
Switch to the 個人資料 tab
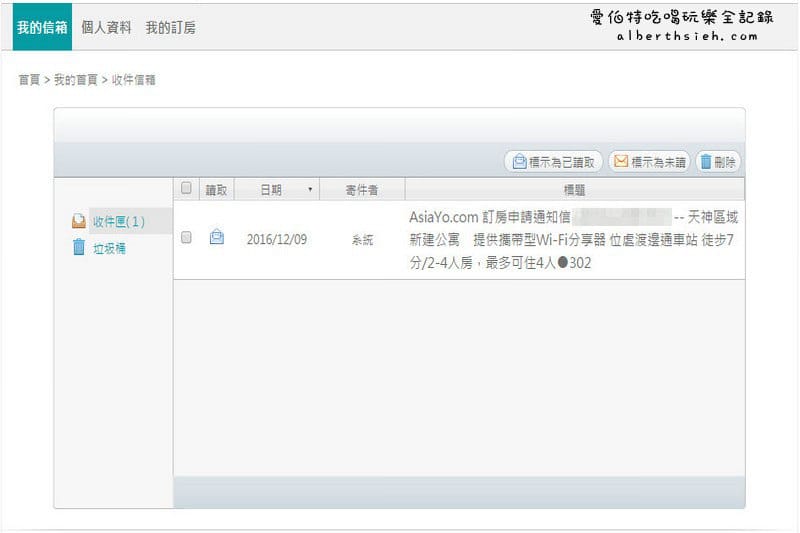click(106, 28)
